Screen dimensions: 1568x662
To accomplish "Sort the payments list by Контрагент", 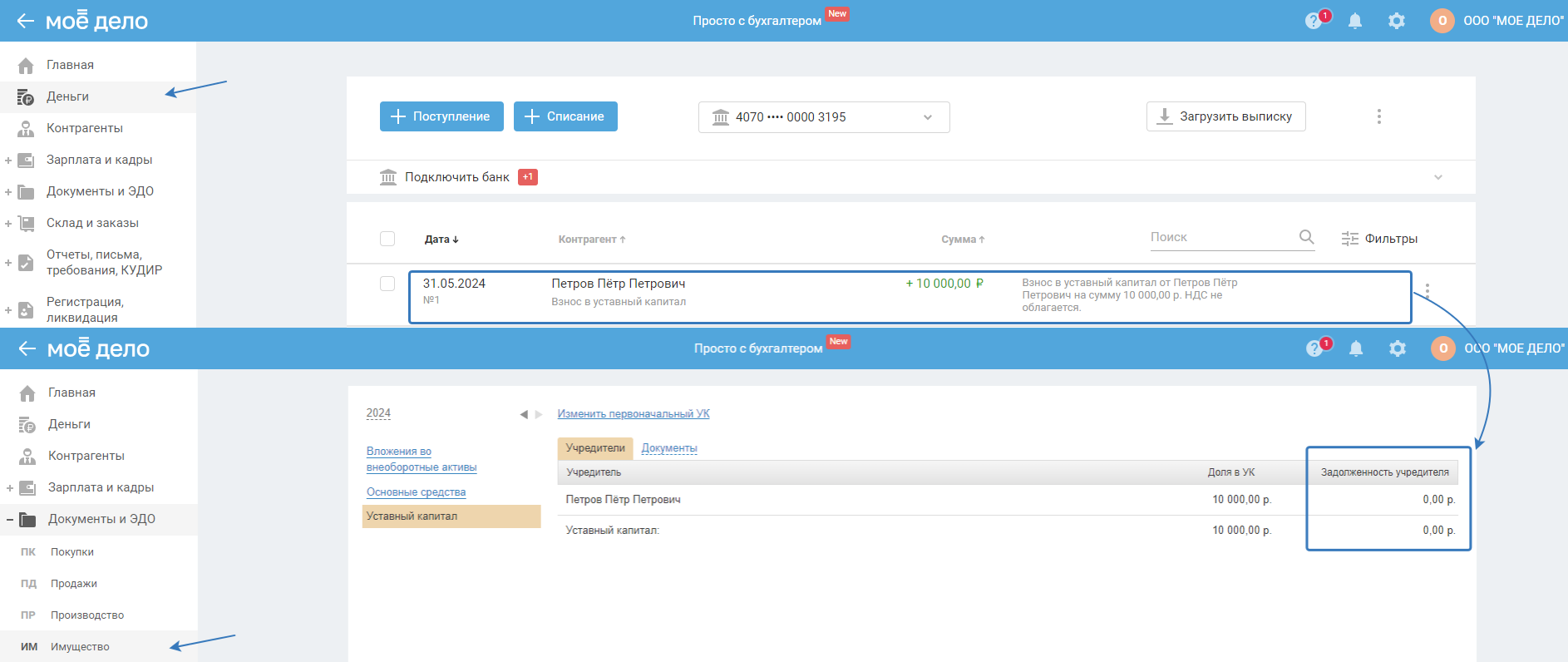I will coord(592,240).
